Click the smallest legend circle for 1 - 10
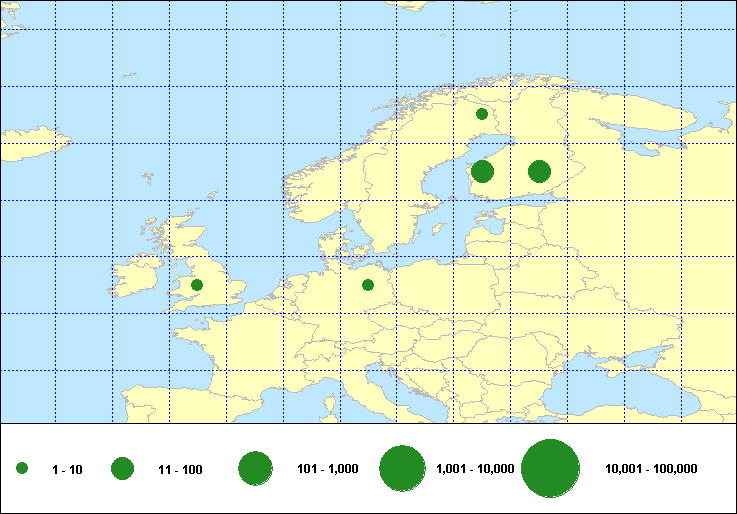 pos(22,468)
